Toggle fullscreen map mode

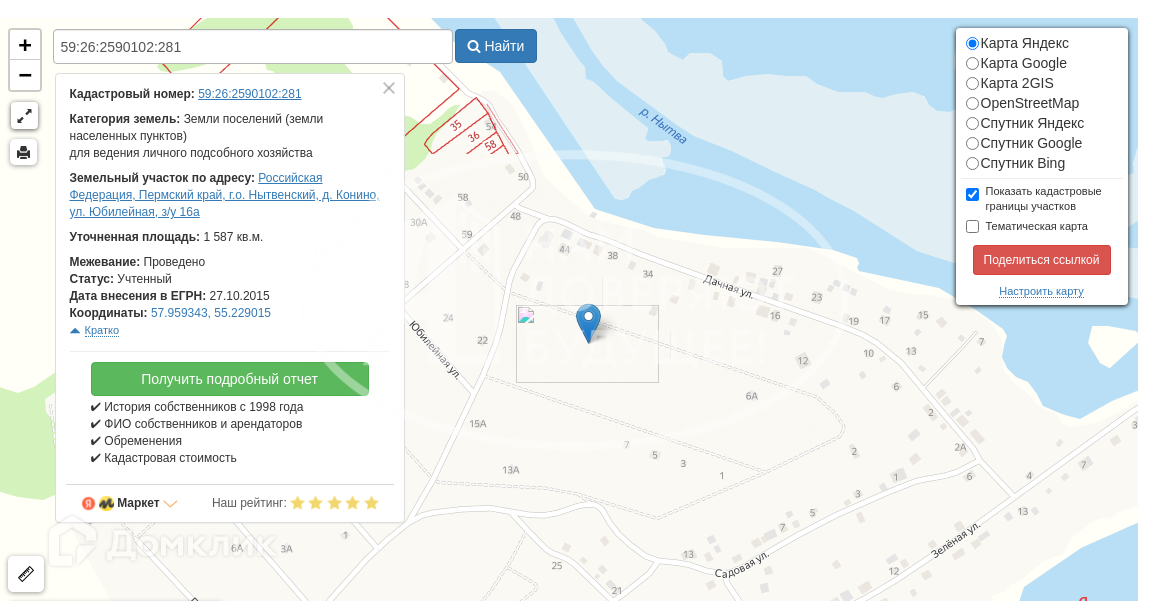25,116
